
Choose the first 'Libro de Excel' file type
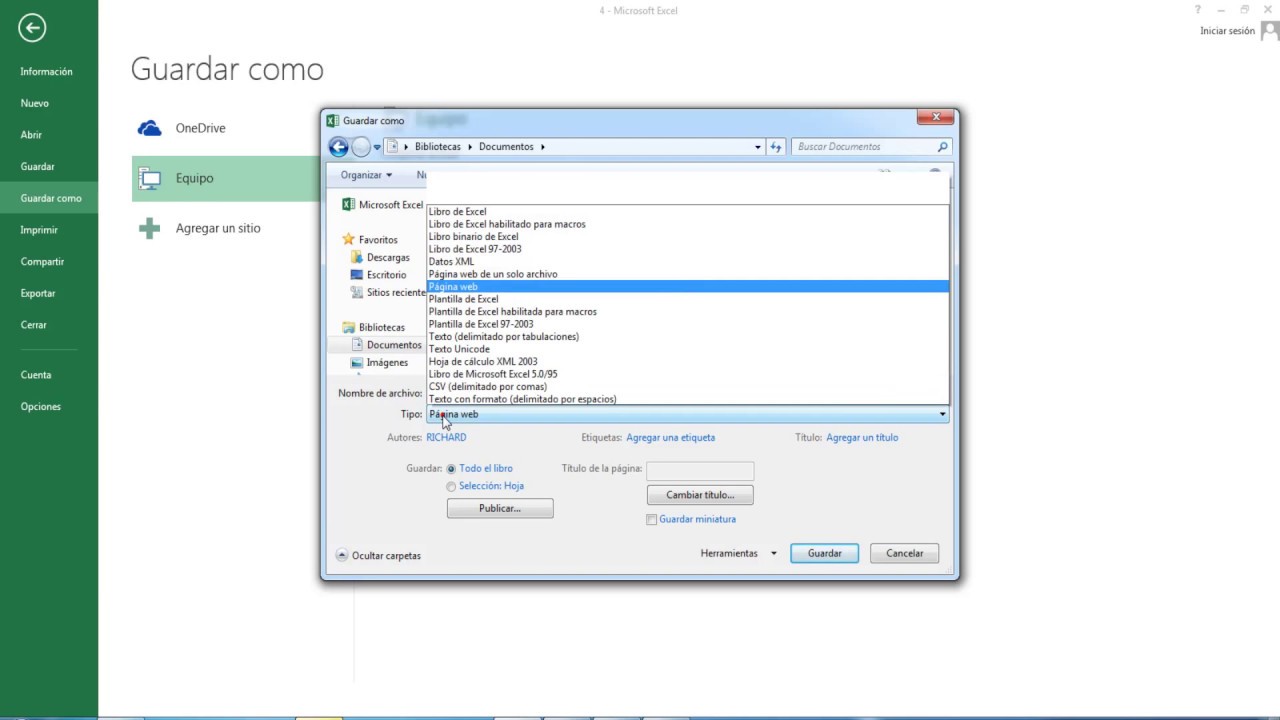click(688, 212)
